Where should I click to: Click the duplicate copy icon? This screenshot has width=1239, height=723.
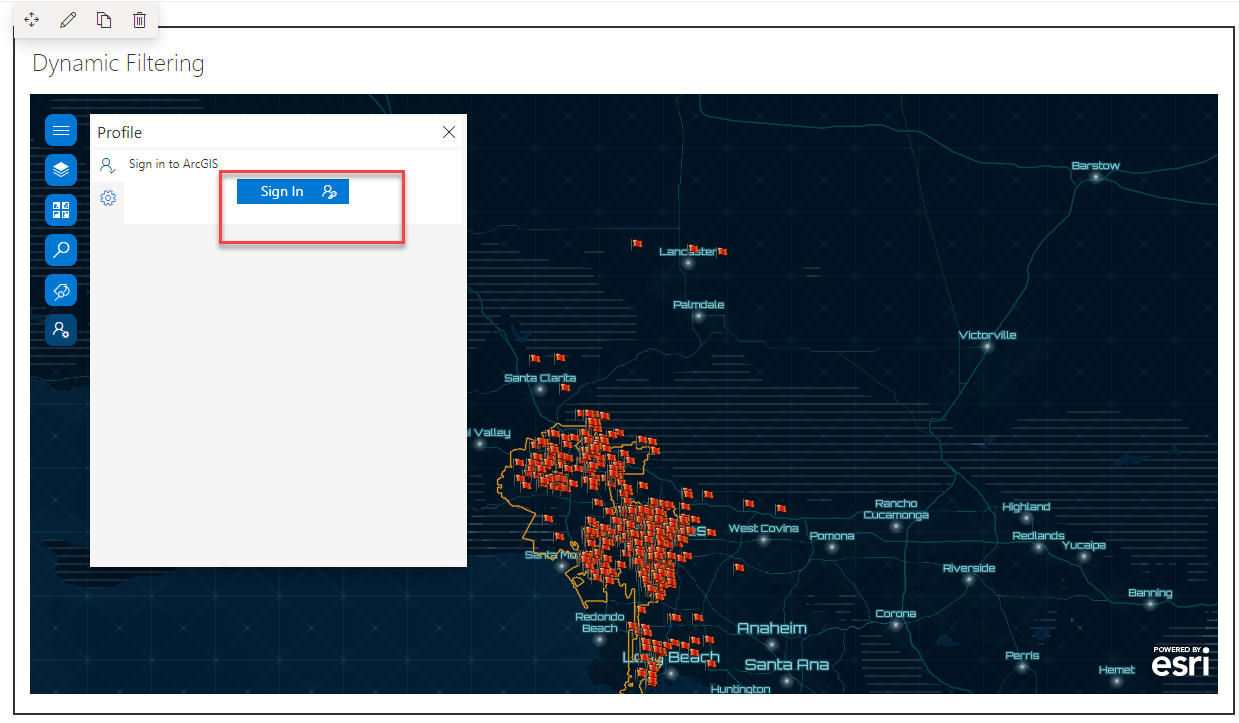(104, 20)
